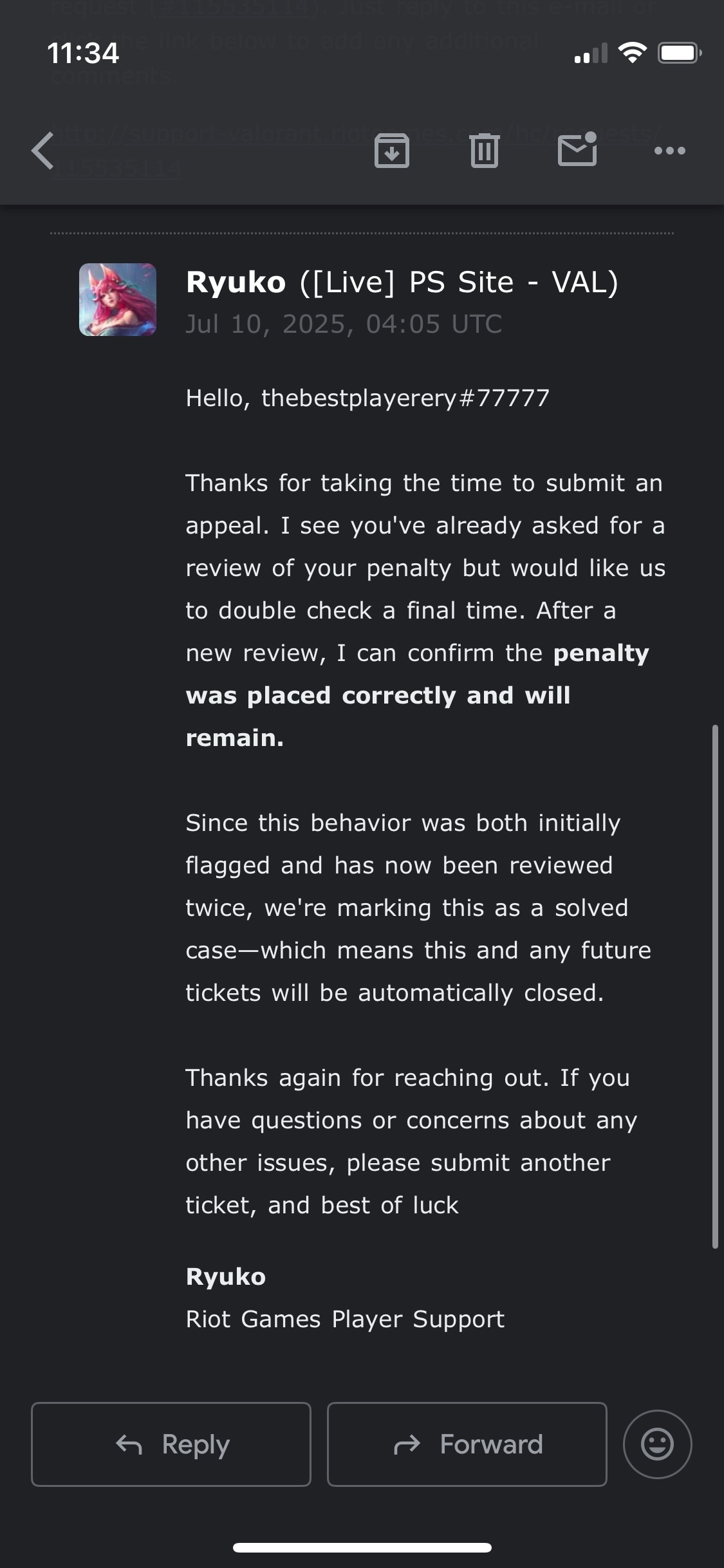Tap the battery indicator

[x=680, y=52]
